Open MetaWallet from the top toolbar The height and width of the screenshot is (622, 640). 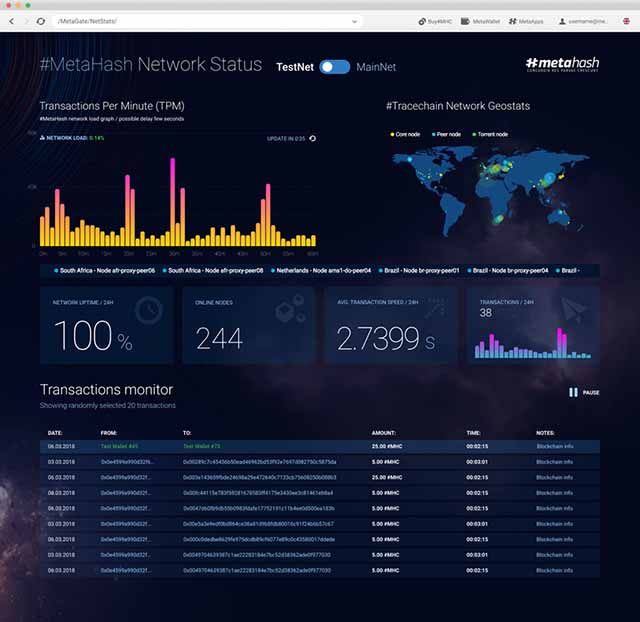(x=480, y=21)
